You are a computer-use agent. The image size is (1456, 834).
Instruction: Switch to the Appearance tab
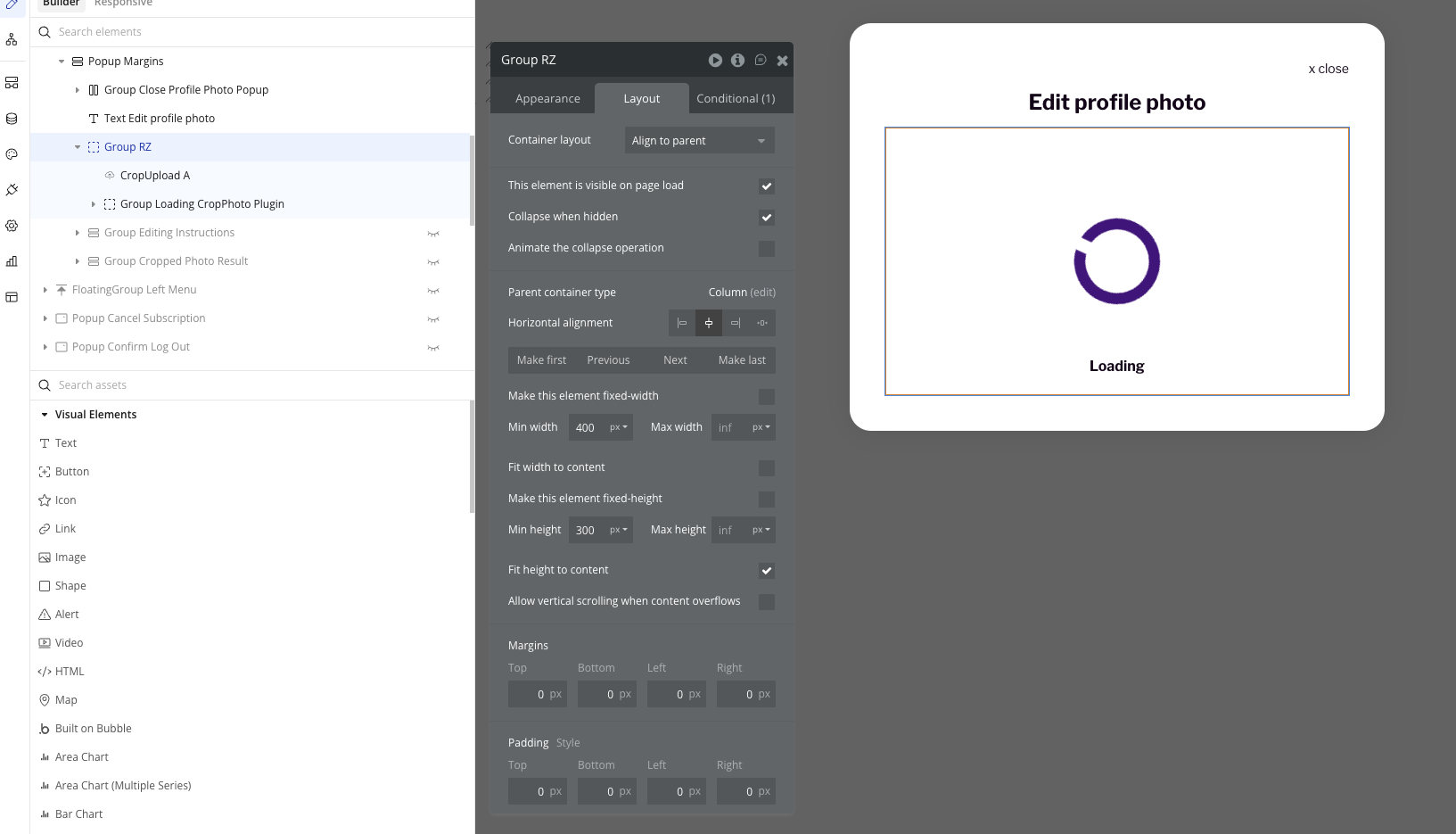click(x=547, y=99)
